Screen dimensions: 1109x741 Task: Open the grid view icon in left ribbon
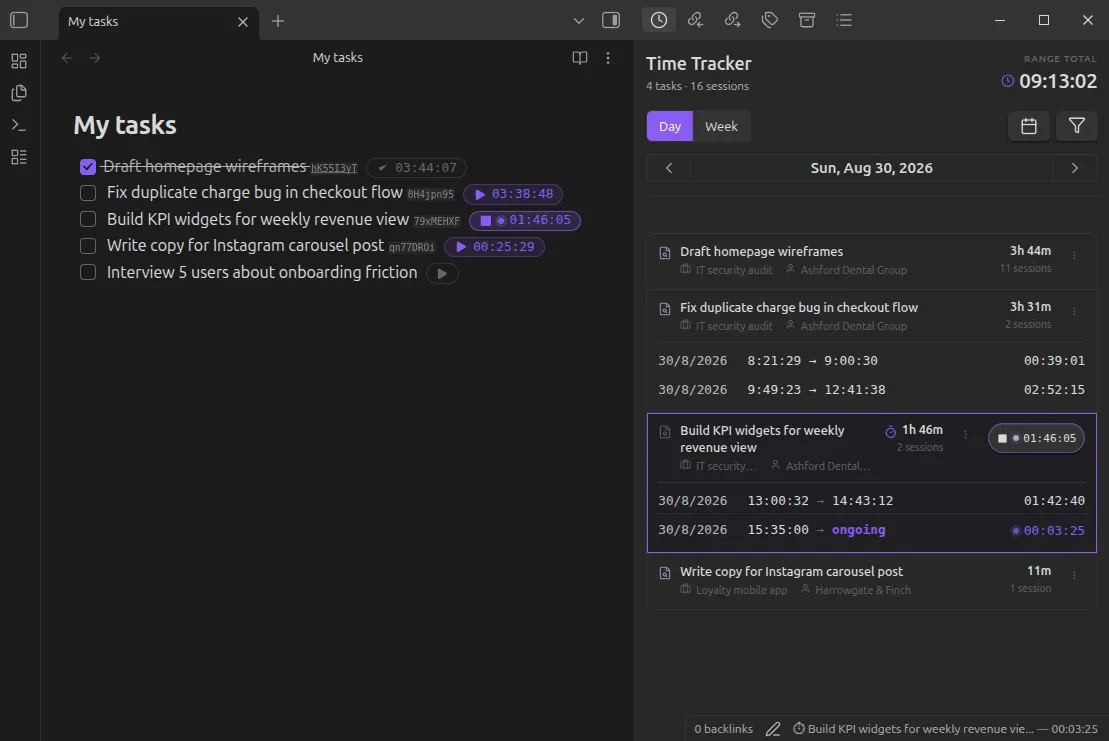(19, 62)
